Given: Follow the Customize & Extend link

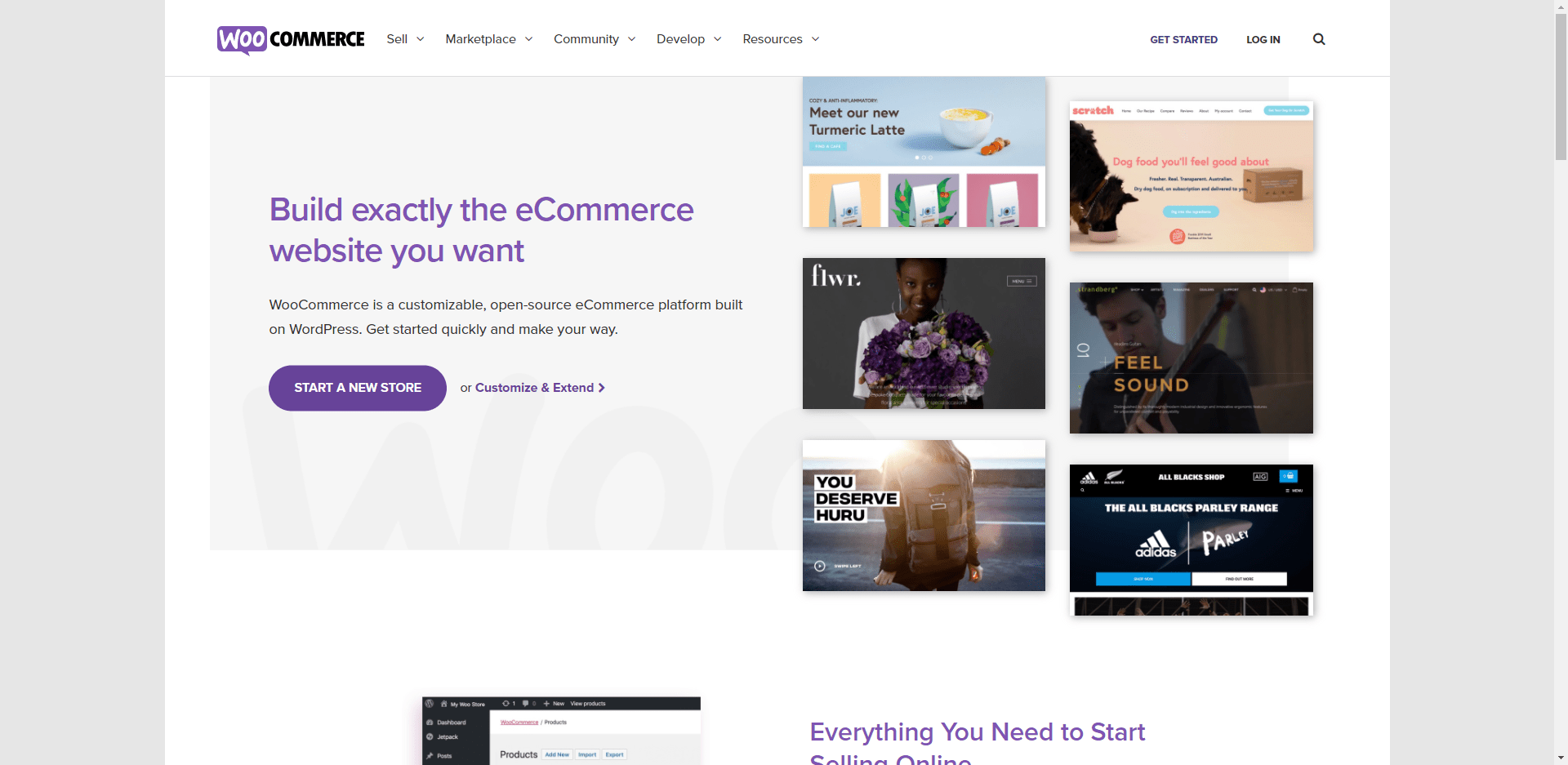Looking at the screenshot, I should (534, 388).
